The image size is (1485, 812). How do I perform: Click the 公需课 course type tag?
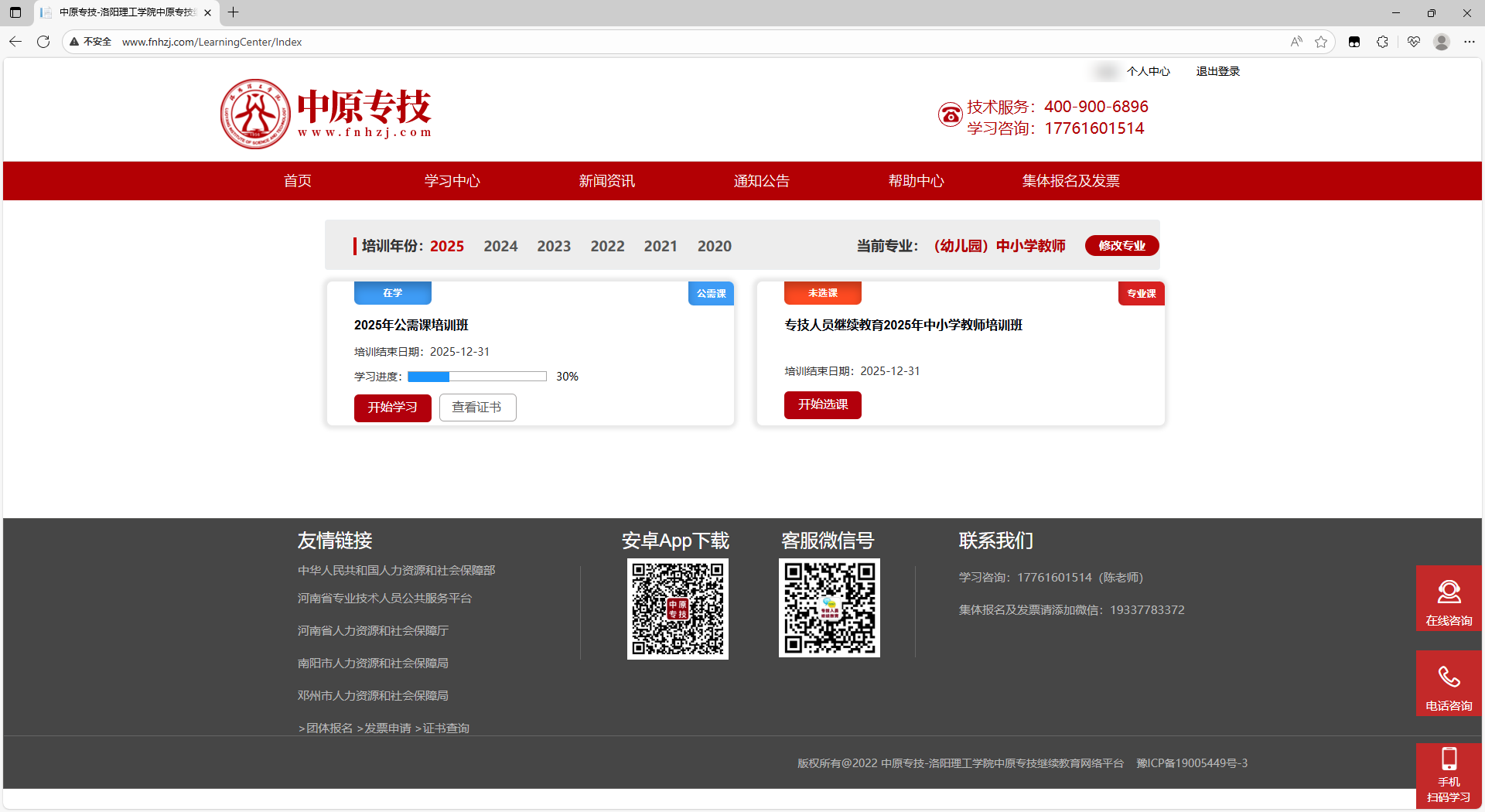click(x=711, y=293)
